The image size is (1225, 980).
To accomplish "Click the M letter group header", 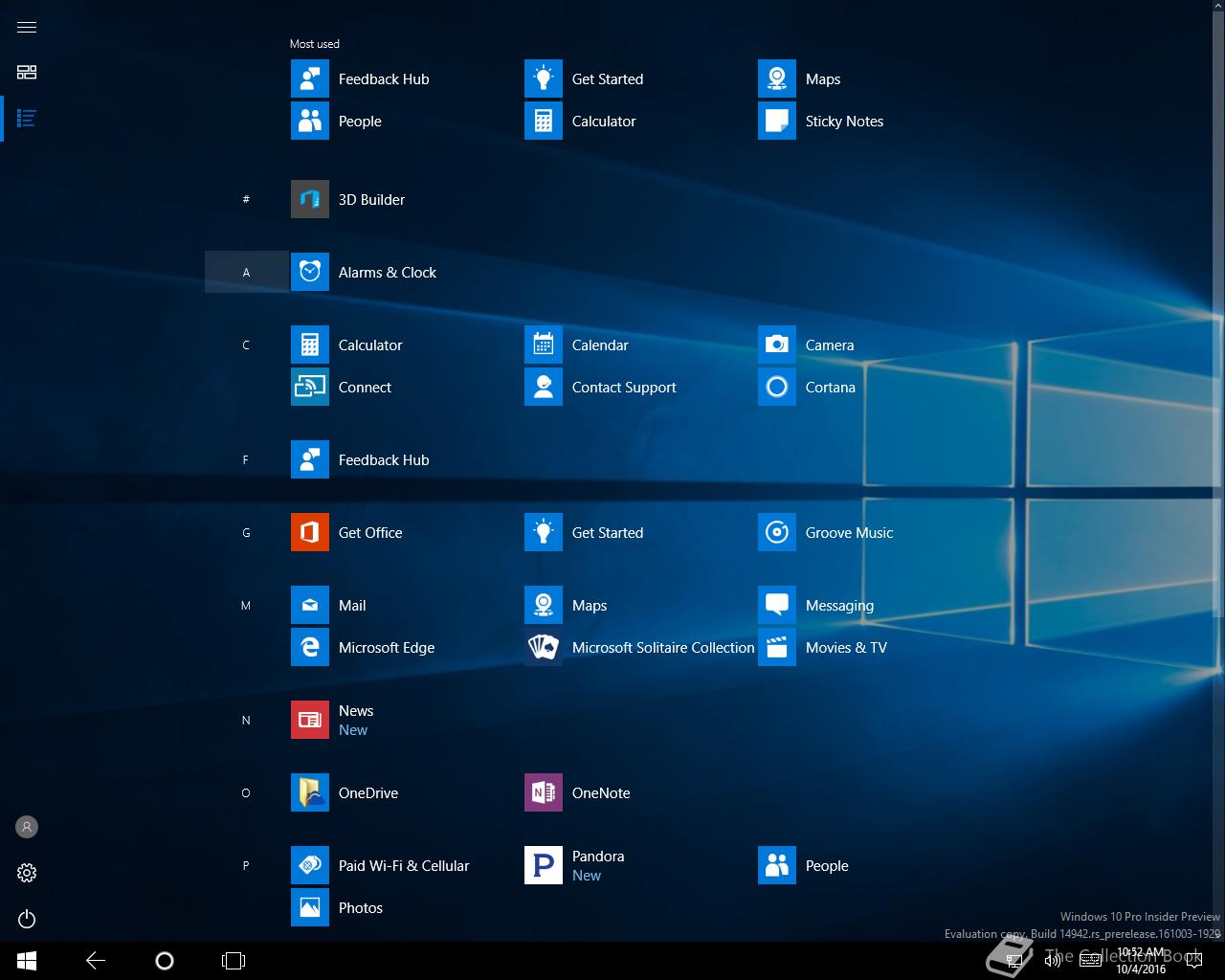I will click(246, 605).
